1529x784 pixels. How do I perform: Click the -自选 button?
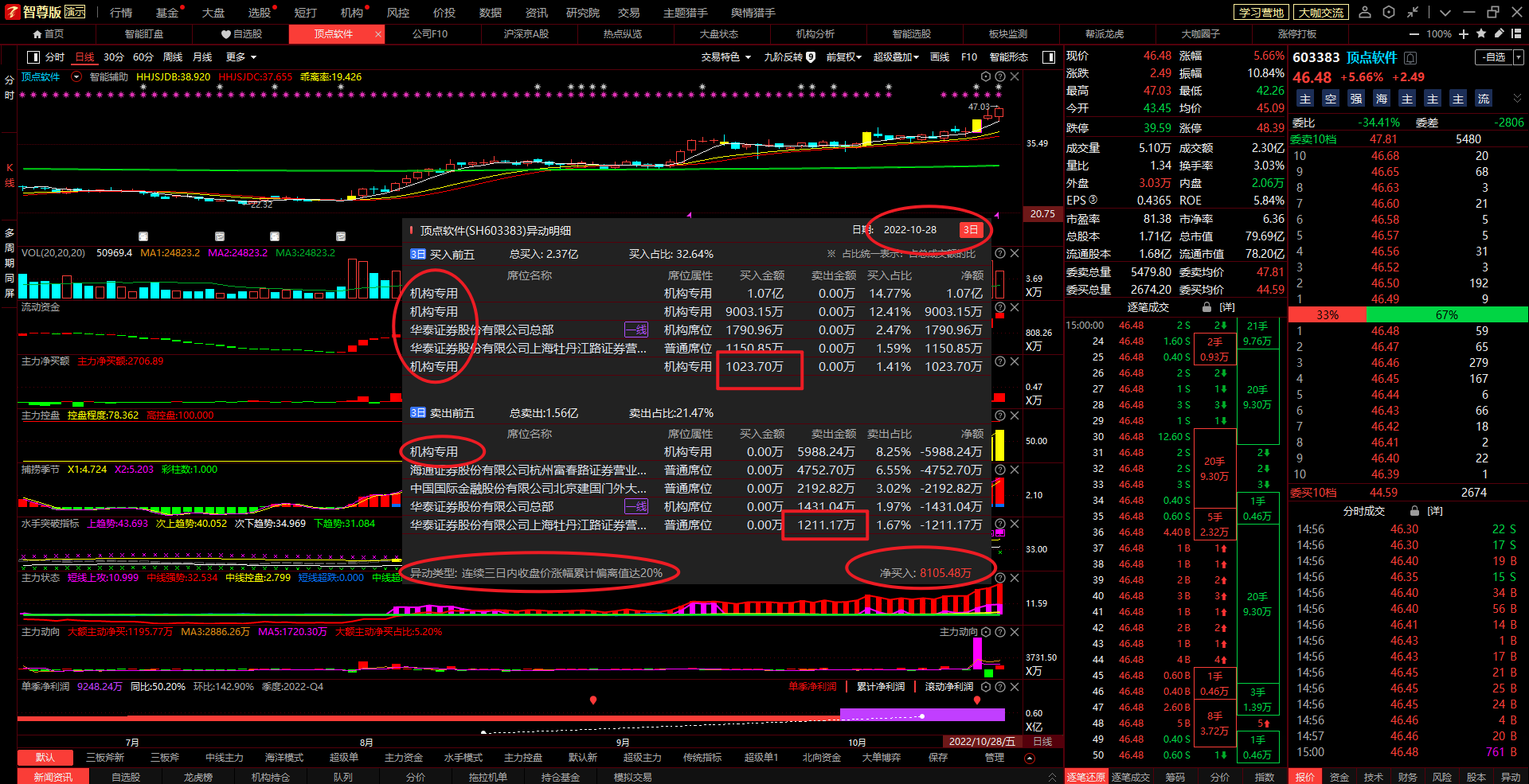click(x=1494, y=57)
